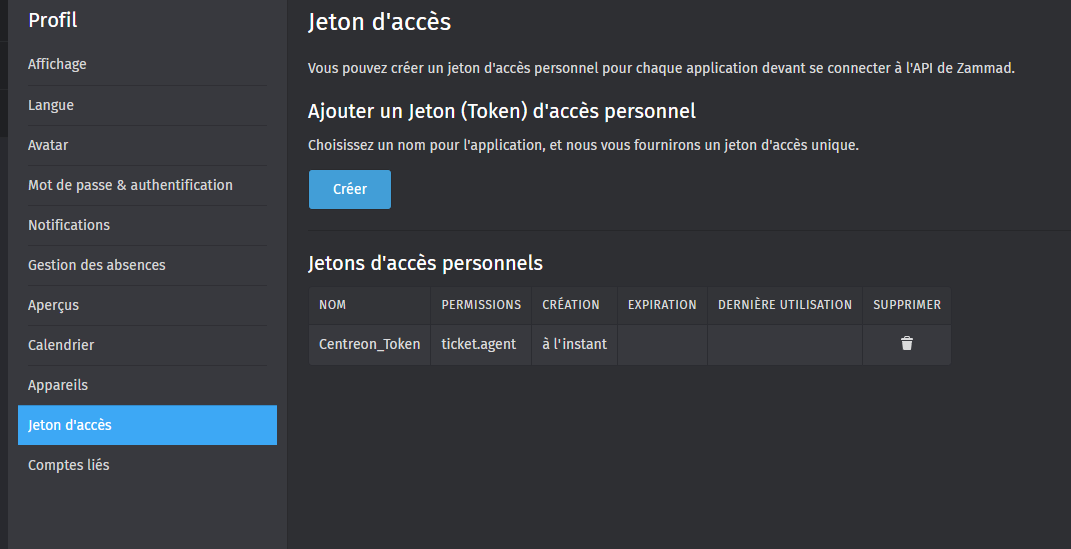
Task: Select the Centreon_Token name cell
Action: click(x=370, y=344)
